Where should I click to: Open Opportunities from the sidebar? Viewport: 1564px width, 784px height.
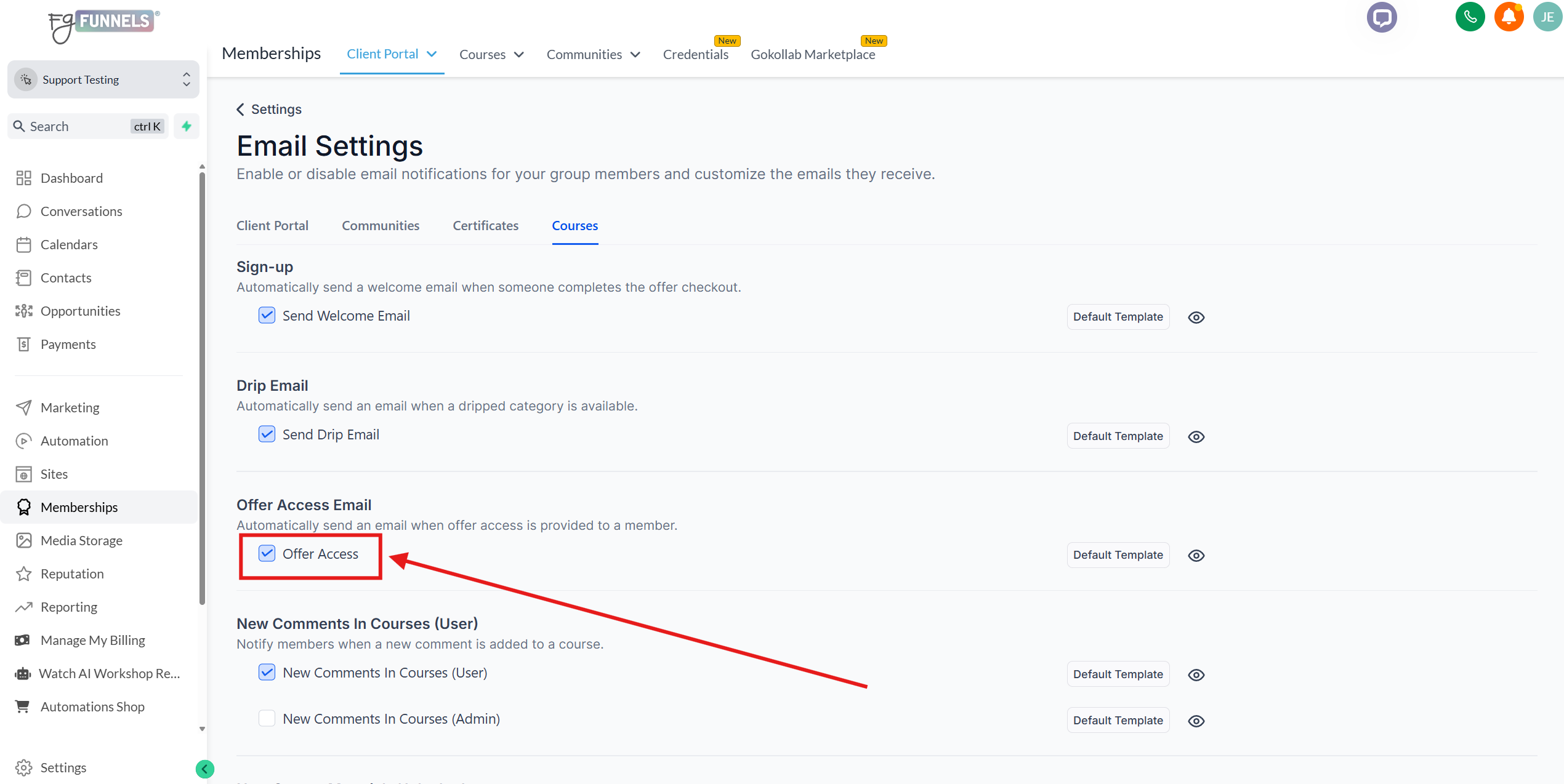point(80,311)
